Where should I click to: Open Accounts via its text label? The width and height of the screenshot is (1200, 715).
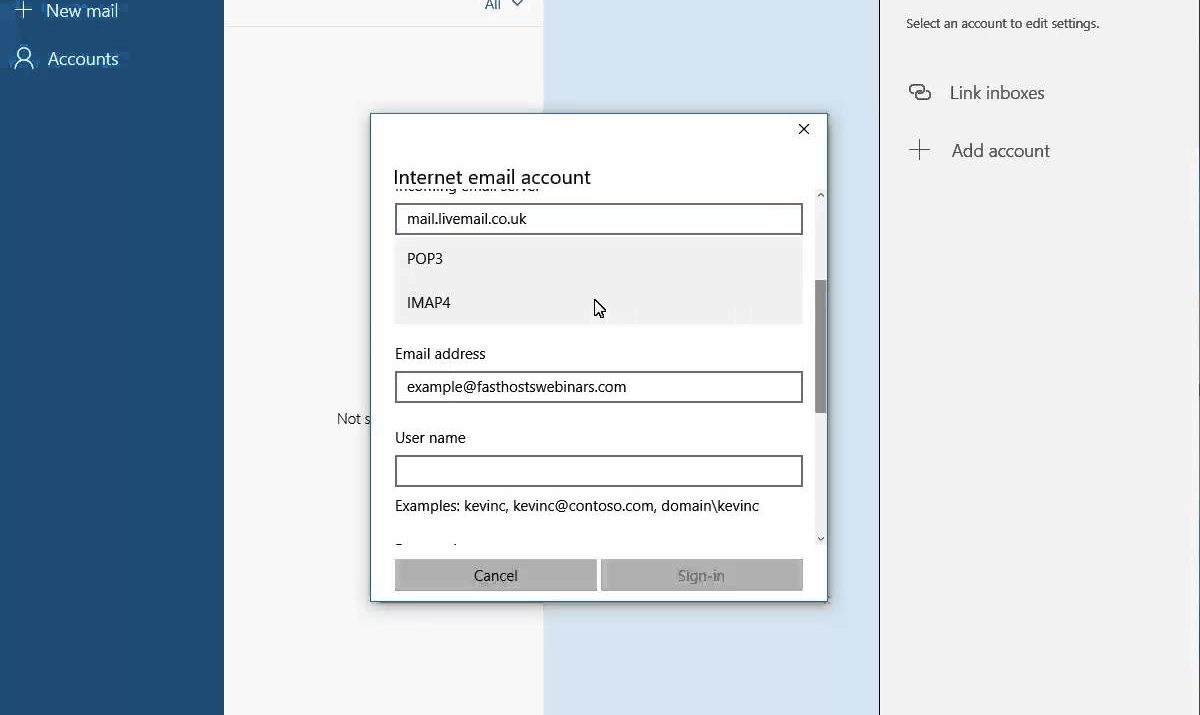83,59
